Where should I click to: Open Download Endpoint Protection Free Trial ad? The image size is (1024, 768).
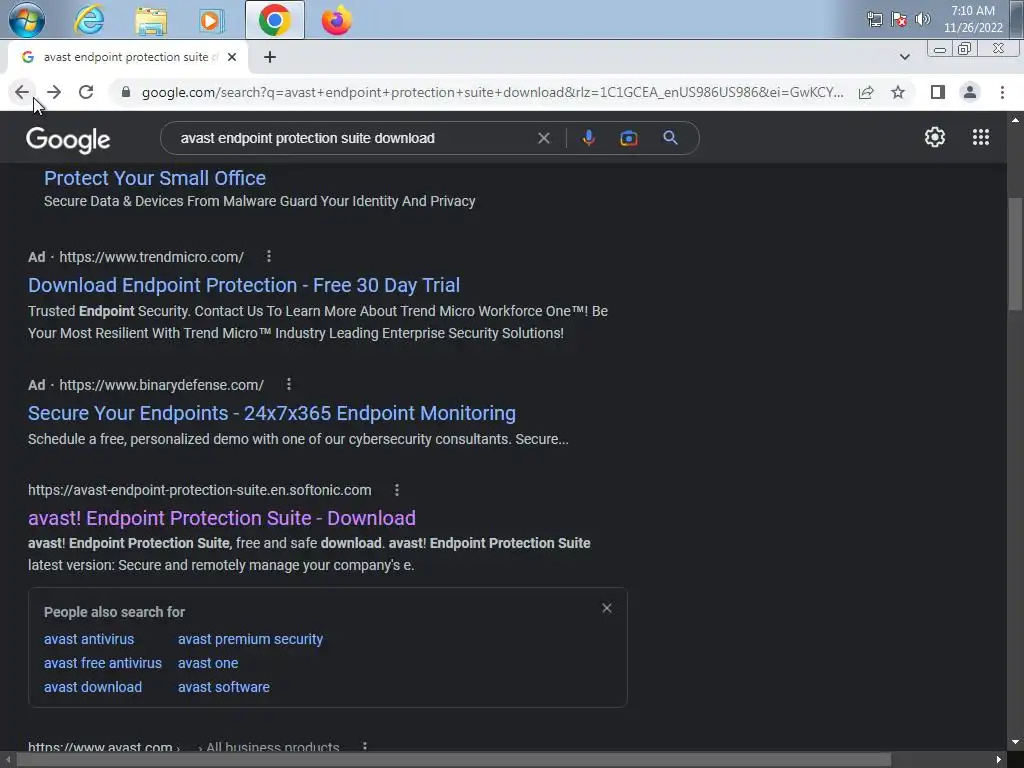(244, 285)
